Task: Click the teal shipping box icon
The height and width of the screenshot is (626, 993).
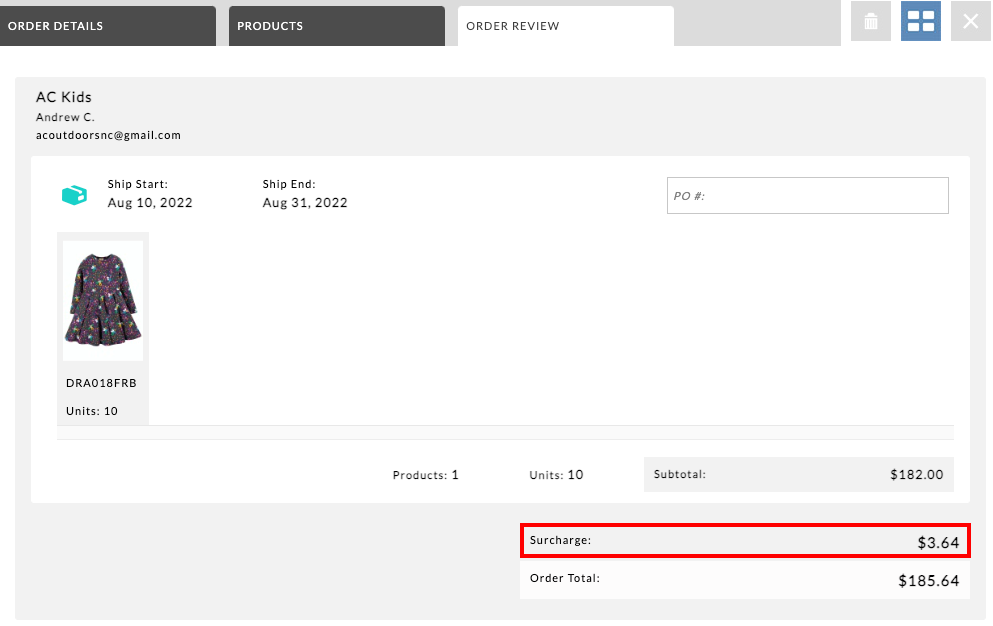Action: [74, 195]
